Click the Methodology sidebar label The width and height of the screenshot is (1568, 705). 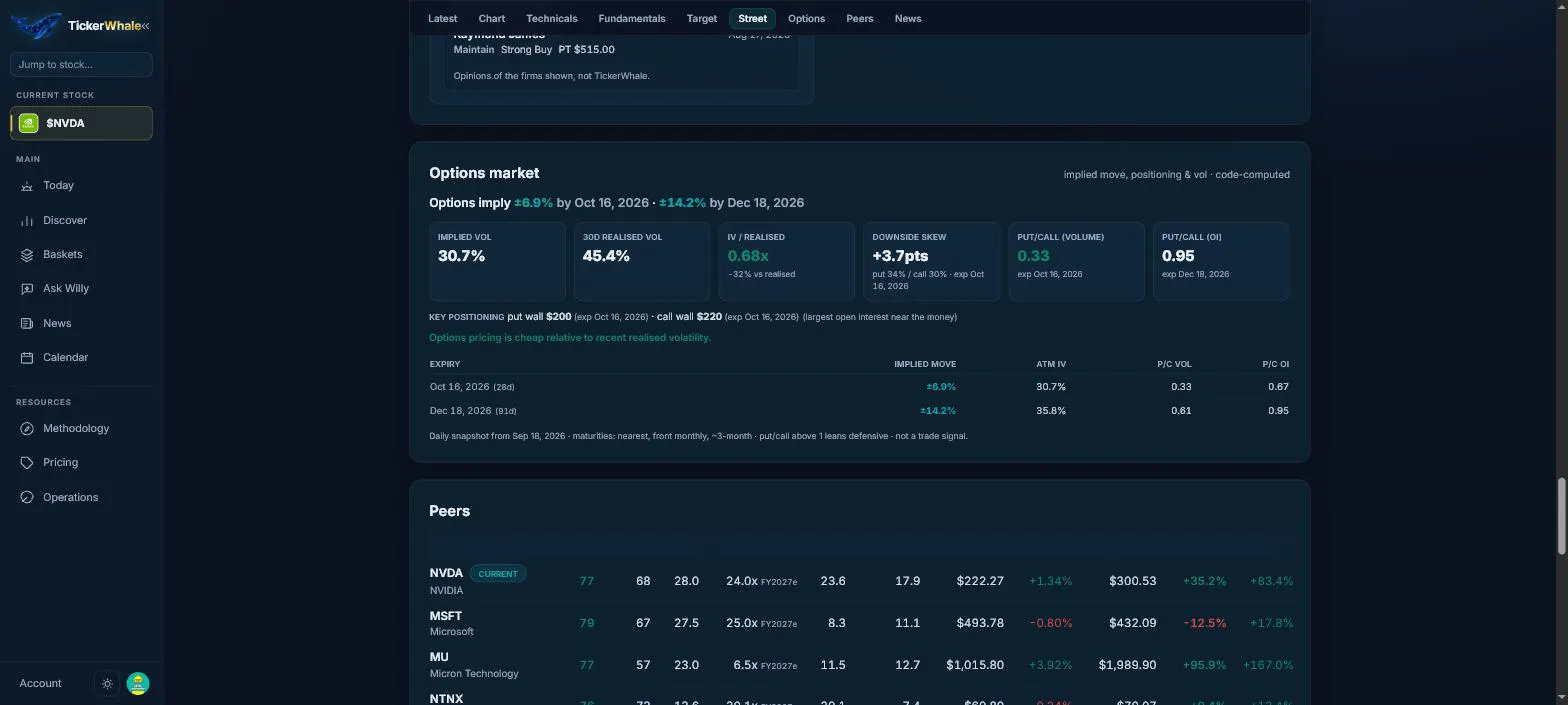point(76,429)
